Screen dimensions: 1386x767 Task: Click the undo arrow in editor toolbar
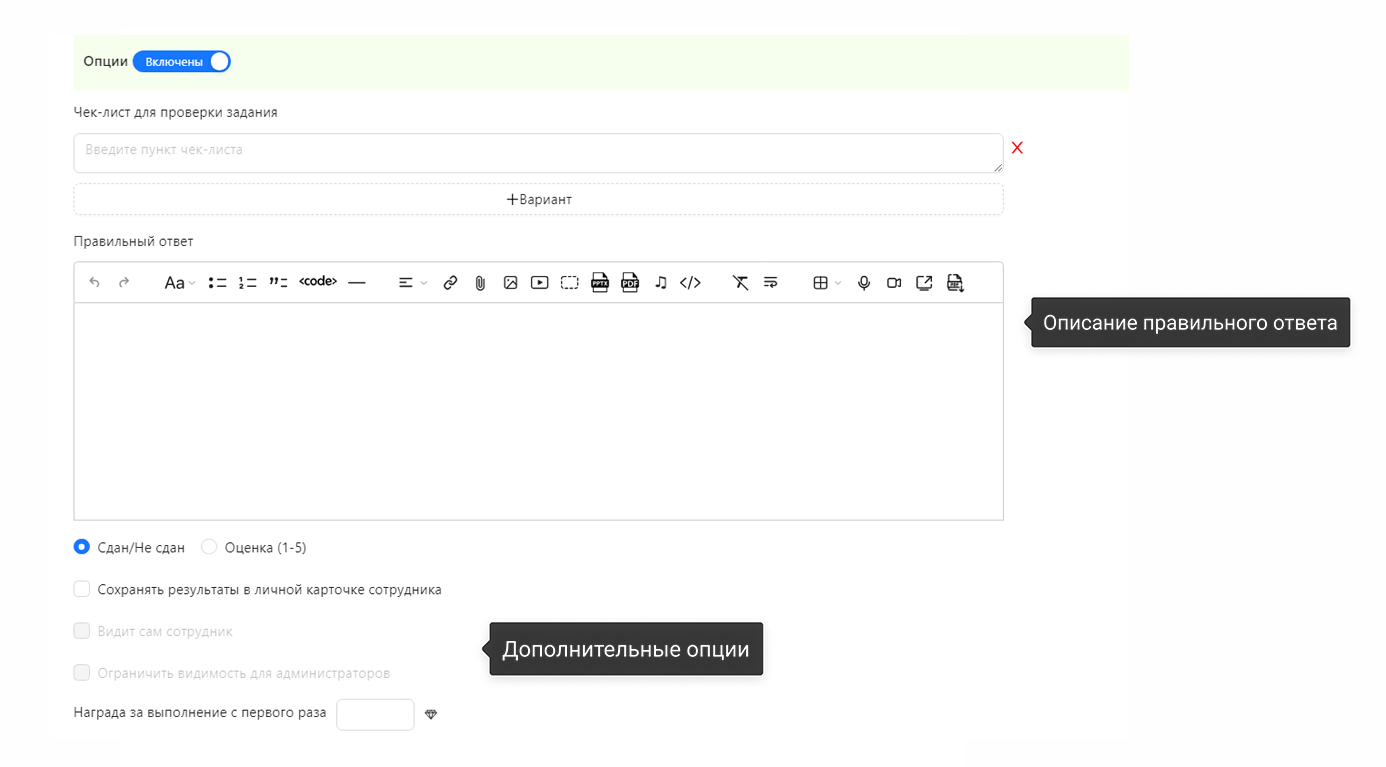(x=95, y=283)
